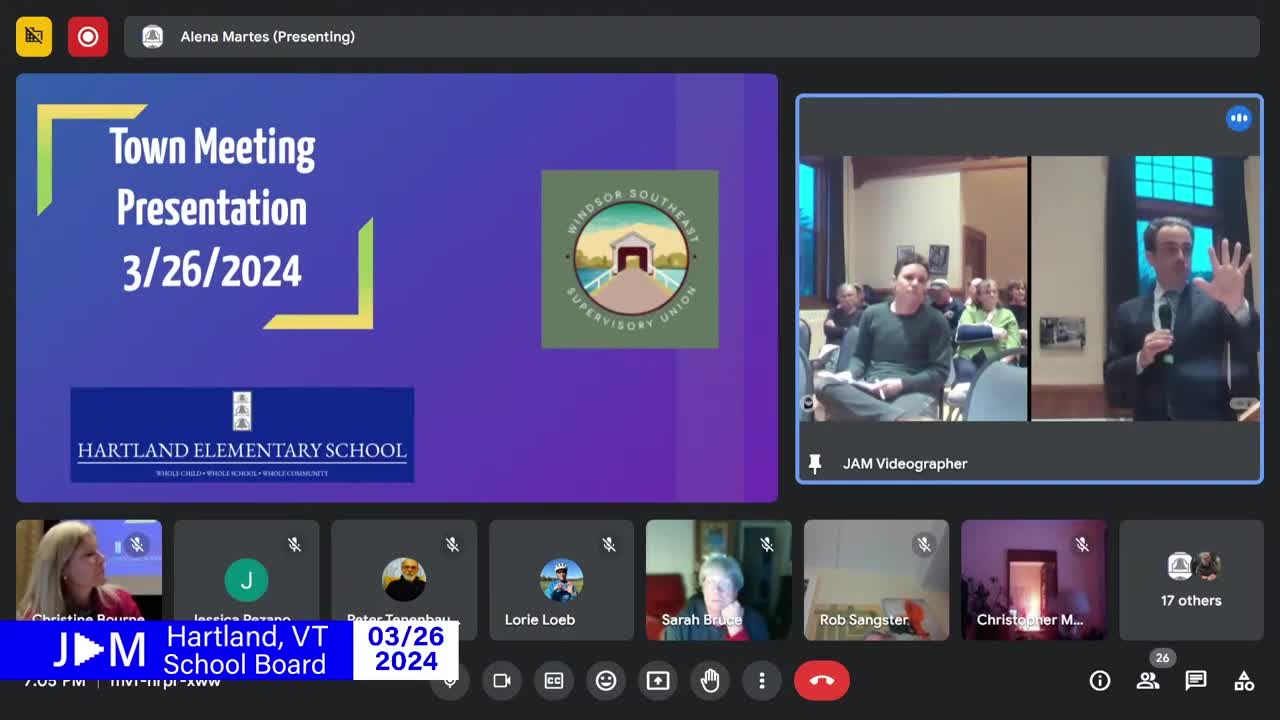Open the in-call chat panel
Screen dimensions: 1280x720
click(x=1196, y=681)
